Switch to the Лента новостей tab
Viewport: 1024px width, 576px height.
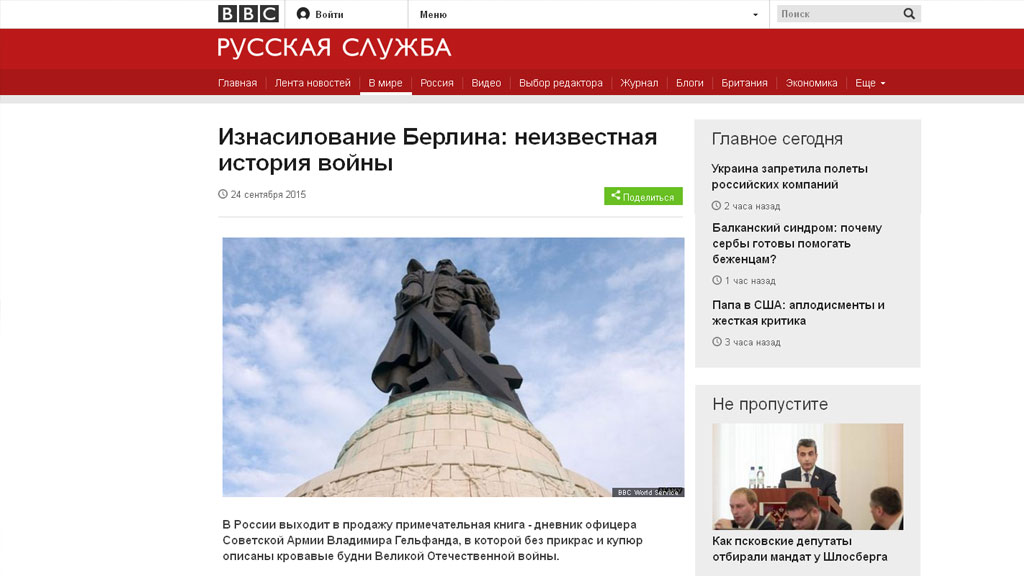click(x=312, y=83)
